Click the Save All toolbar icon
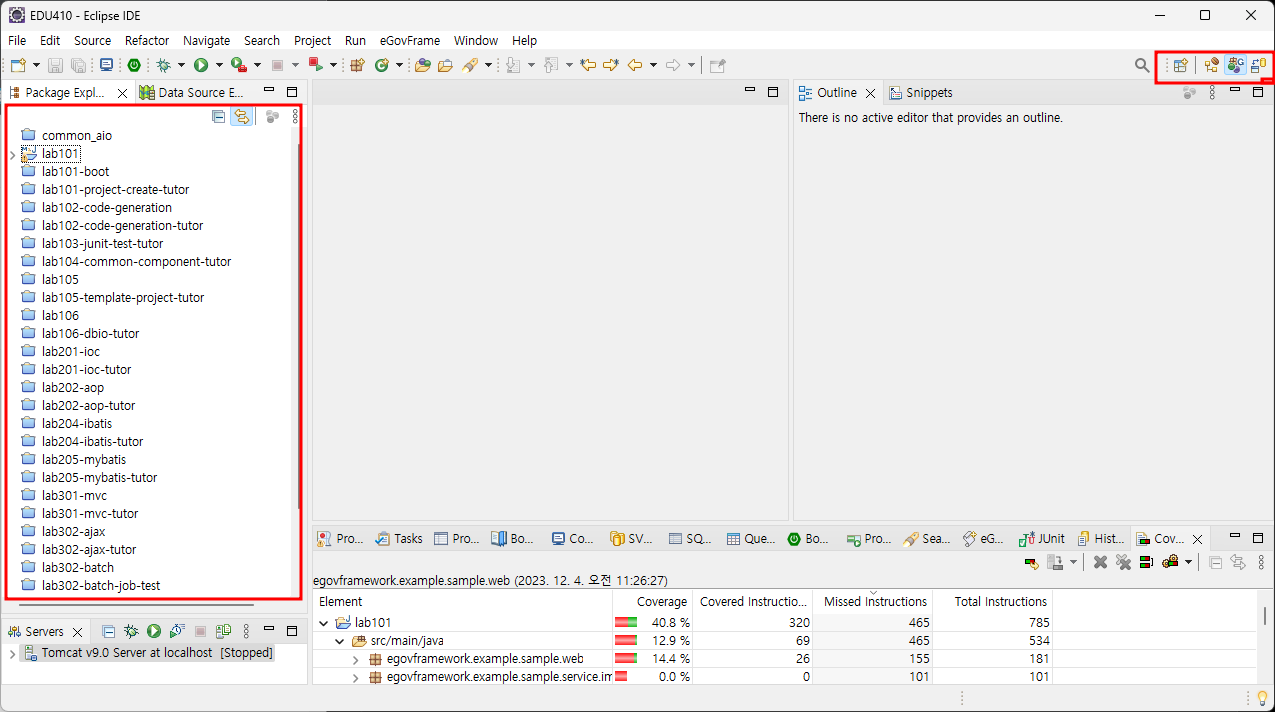This screenshot has height=712, width=1275. pyautogui.click(x=76, y=65)
